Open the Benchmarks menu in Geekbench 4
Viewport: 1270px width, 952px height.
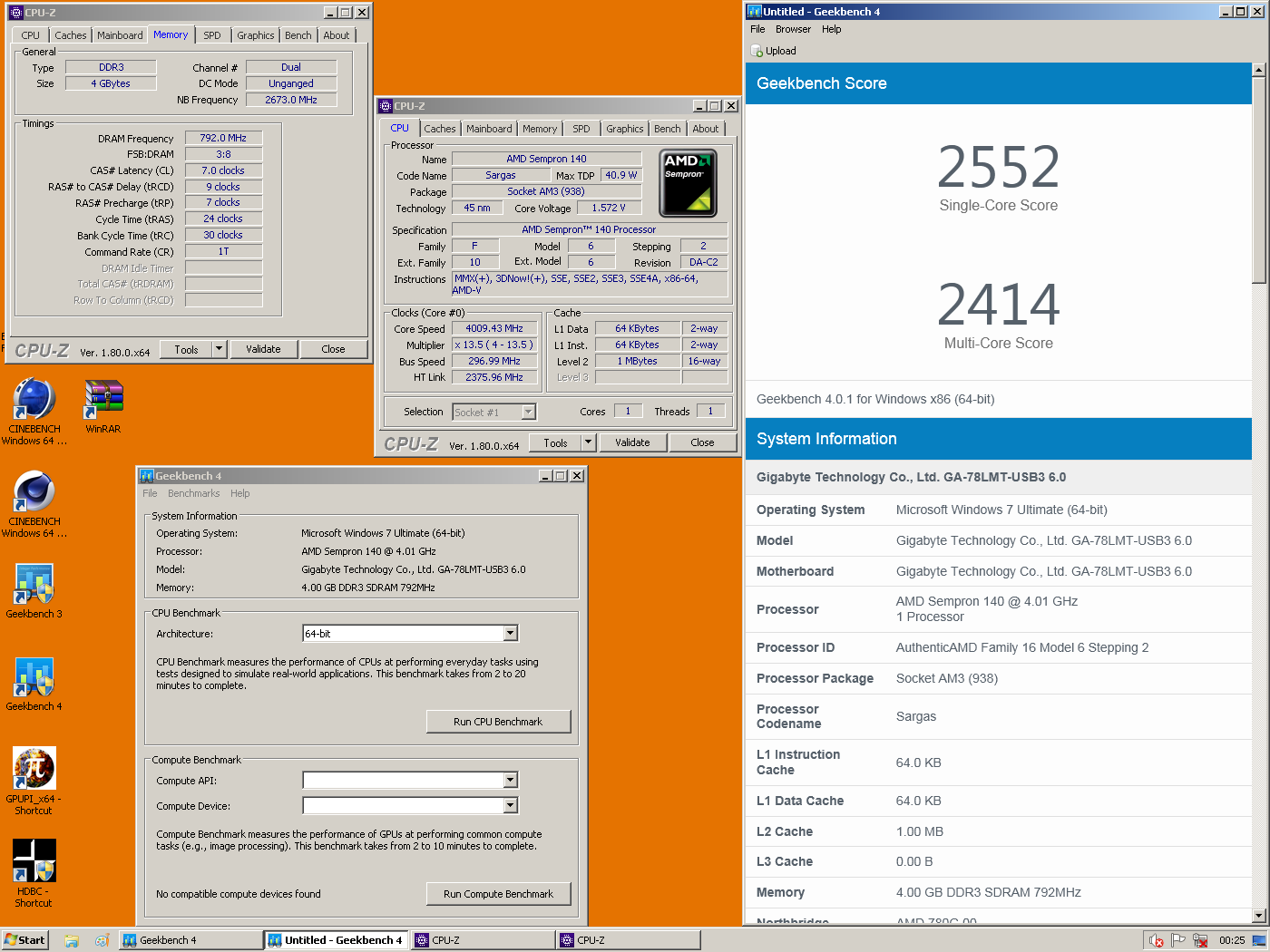click(193, 493)
